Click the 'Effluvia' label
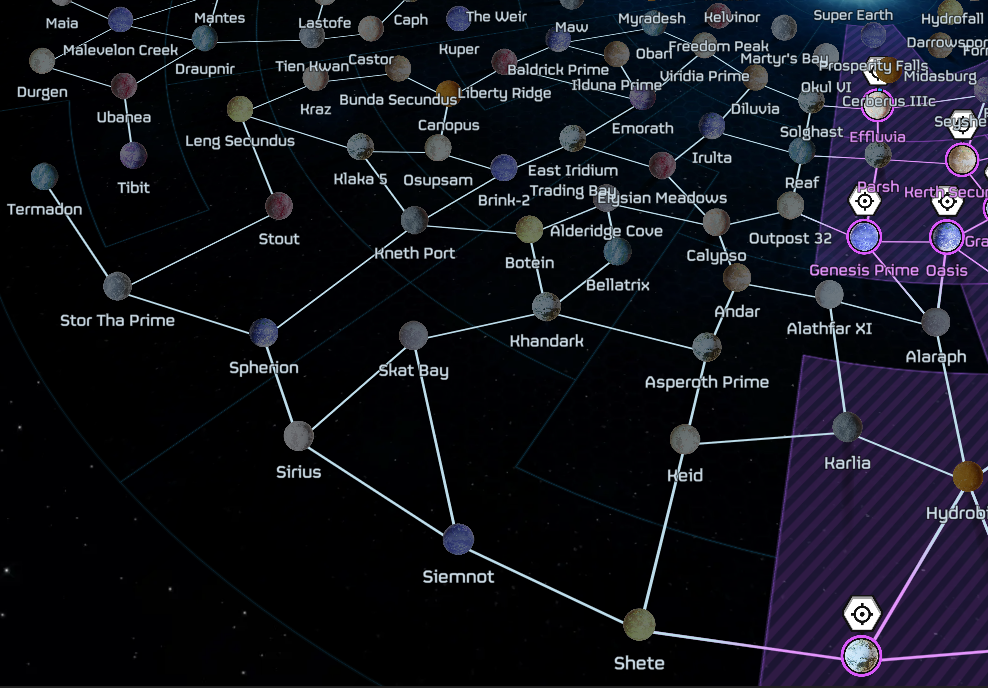This screenshot has width=988, height=688. tap(878, 137)
